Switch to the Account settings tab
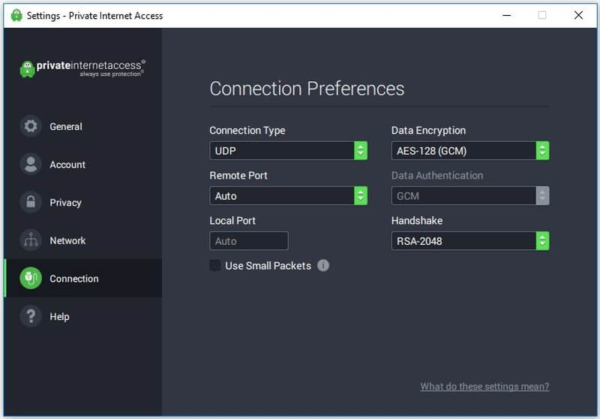The width and height of the screenshot is (600, 419). coord(83,164)
